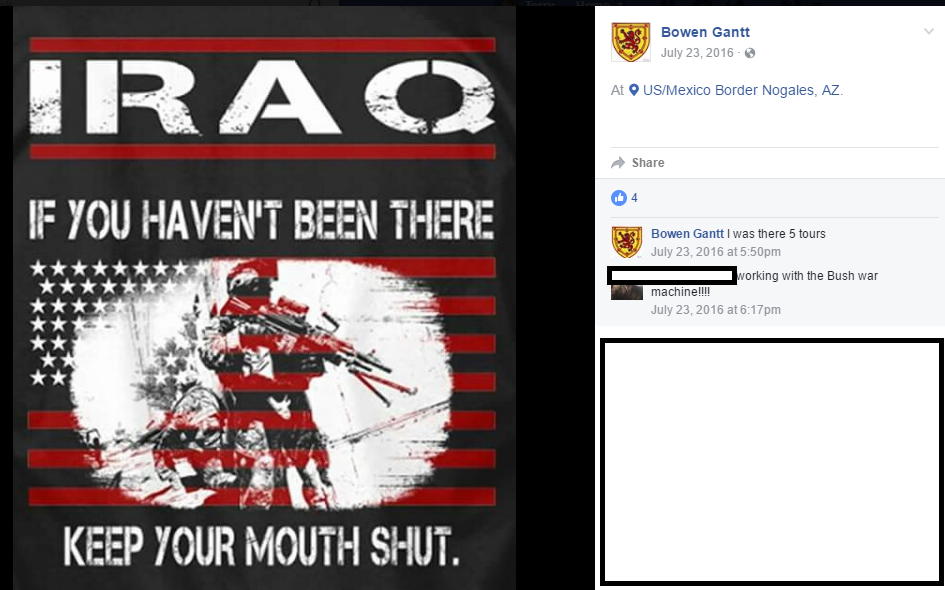Viewport: 945px width, 590px height.
Task: Open the post options chevron menu
Action: click(x=928, y=32)
